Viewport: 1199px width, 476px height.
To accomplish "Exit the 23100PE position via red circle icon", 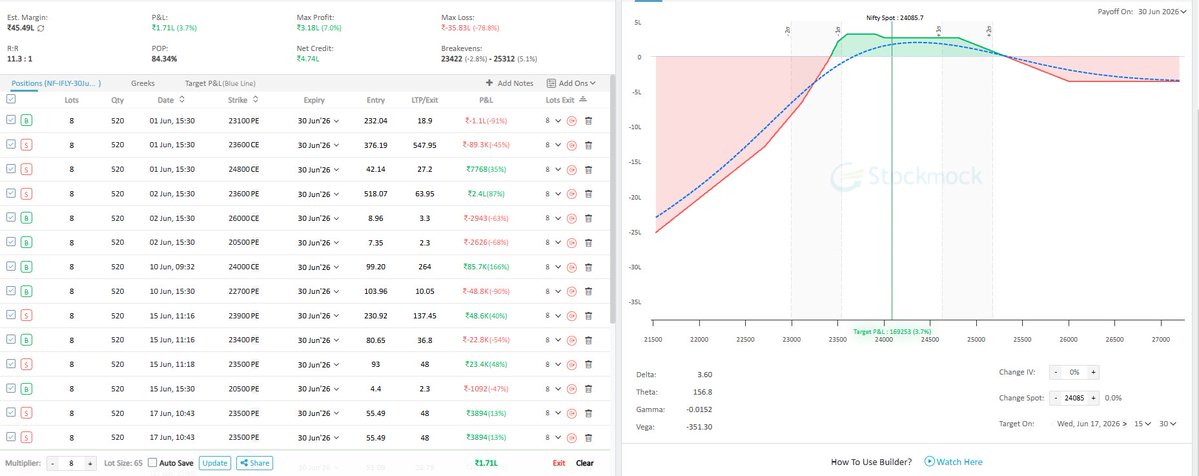I will pyautogui.click(x=571, y=121).
